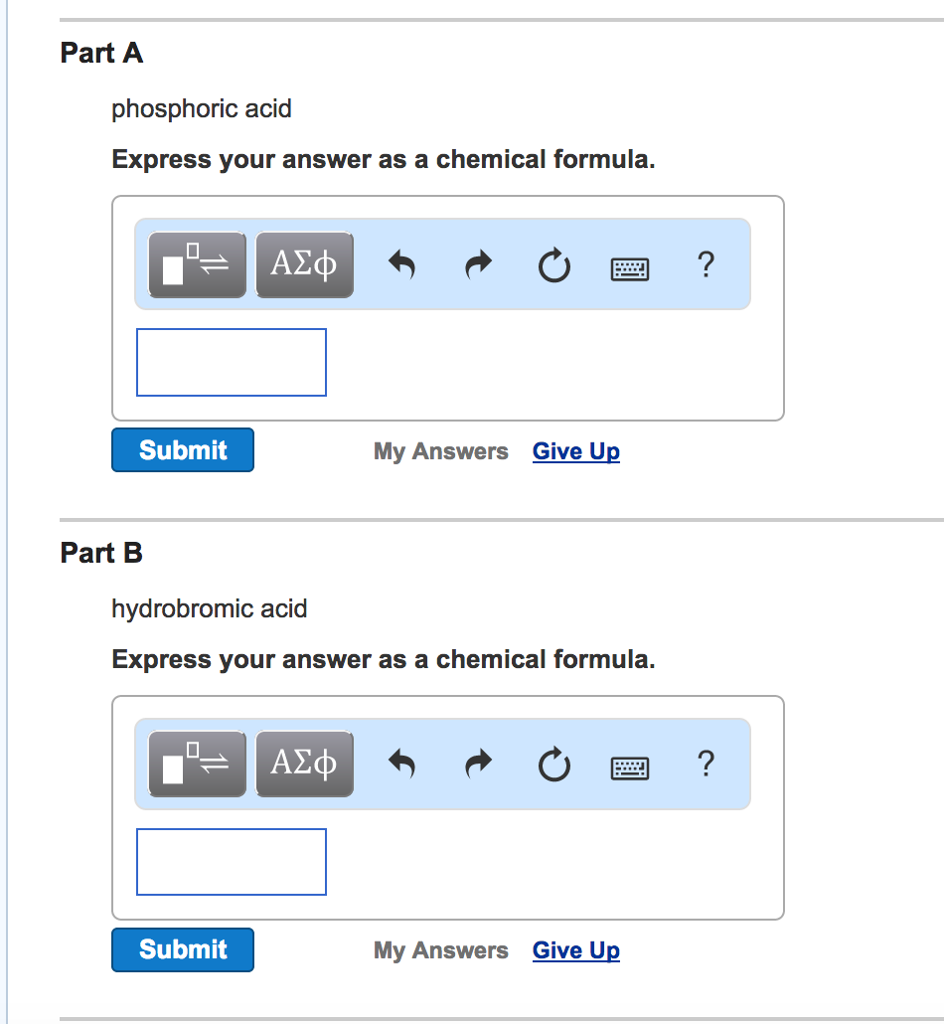944x1024 pixels.
Task: Open keyboard shortcuts in Part A toolbar
Action: 630,266
